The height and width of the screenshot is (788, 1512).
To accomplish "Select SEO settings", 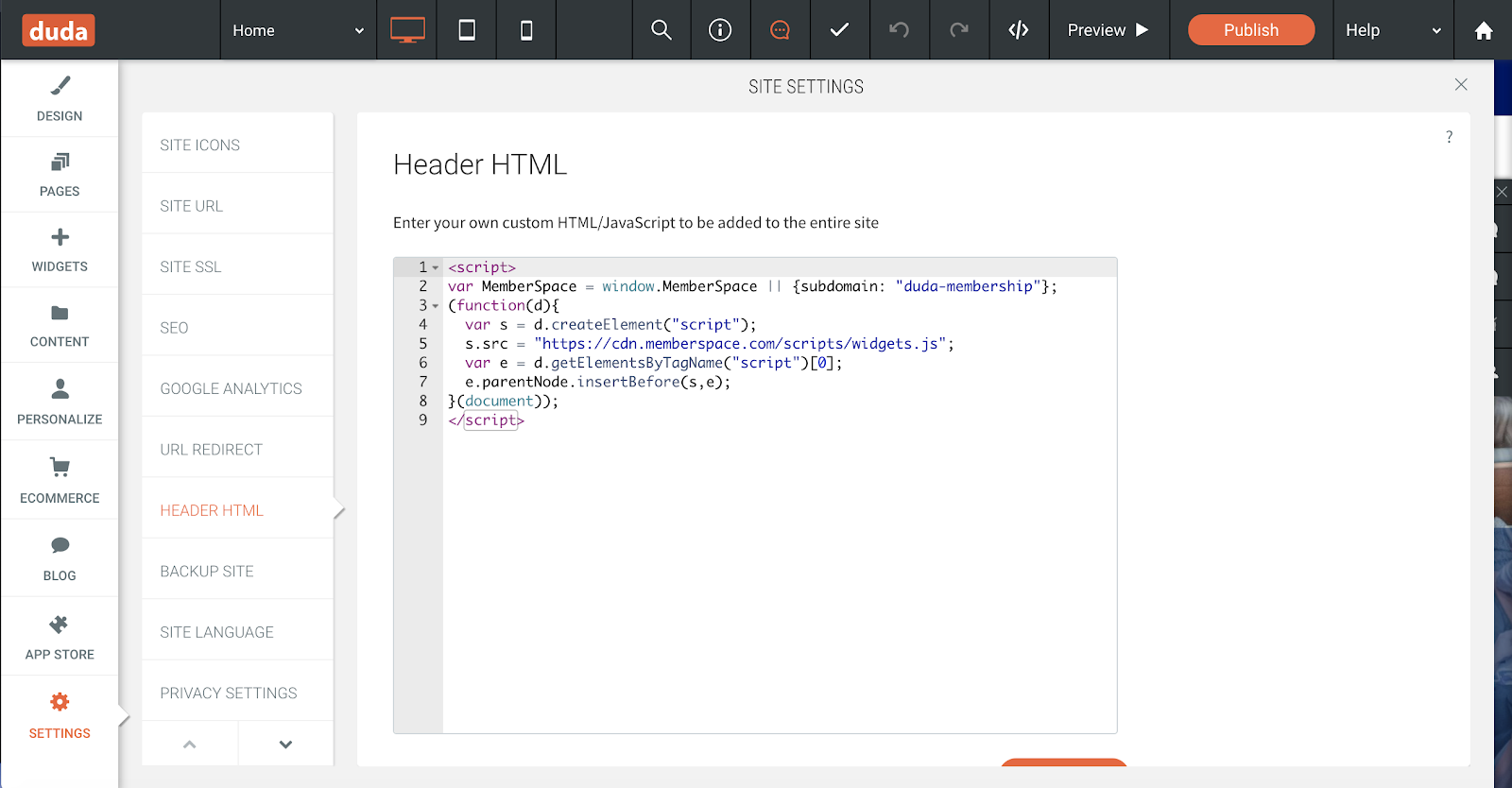I will pyautogui.click(x=237, y=327).
